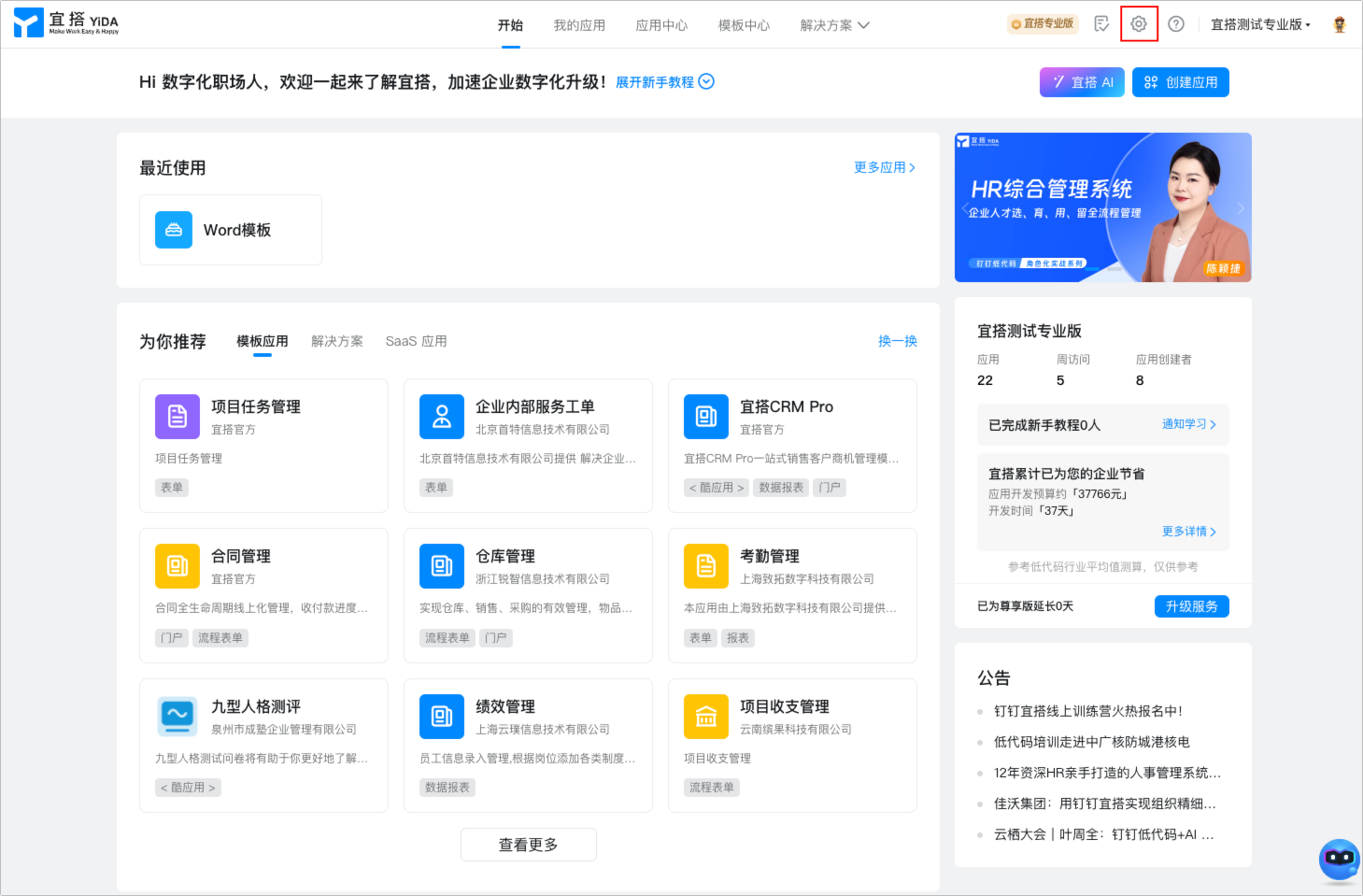Viewport: 1363px width, 896px height.
Task: Click the 项目收支管理 bank icon
Action: 706,717
